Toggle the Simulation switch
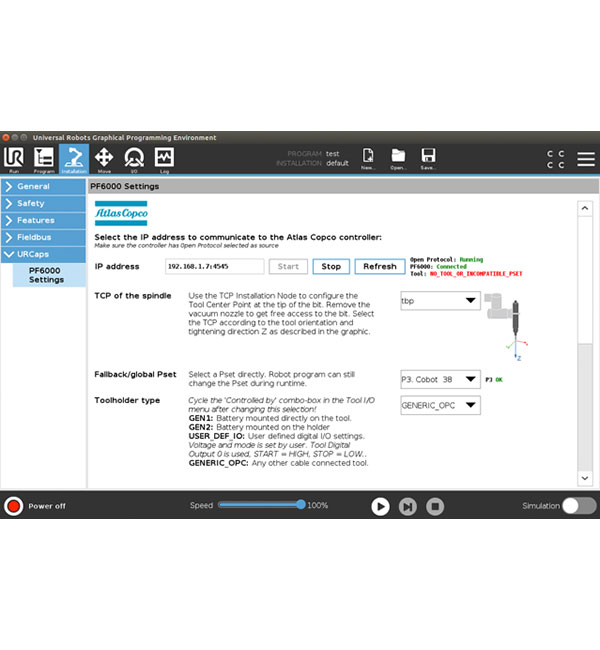 pos(579,506)
